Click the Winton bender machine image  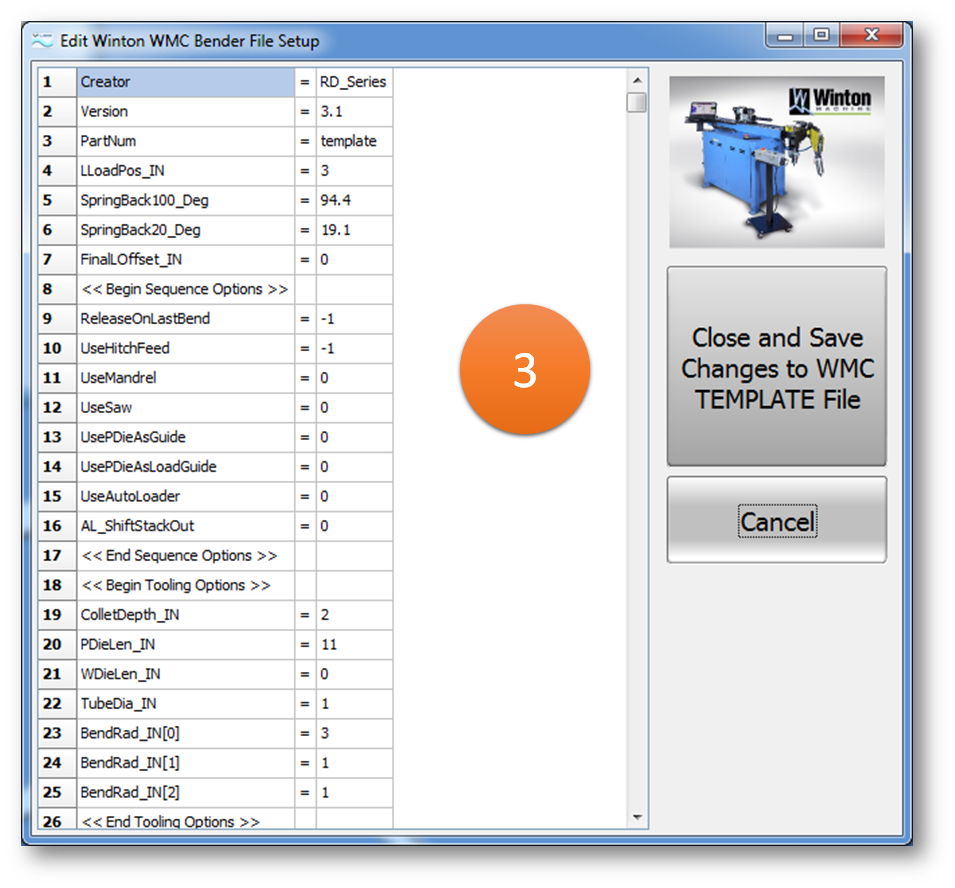click(777, 162)
